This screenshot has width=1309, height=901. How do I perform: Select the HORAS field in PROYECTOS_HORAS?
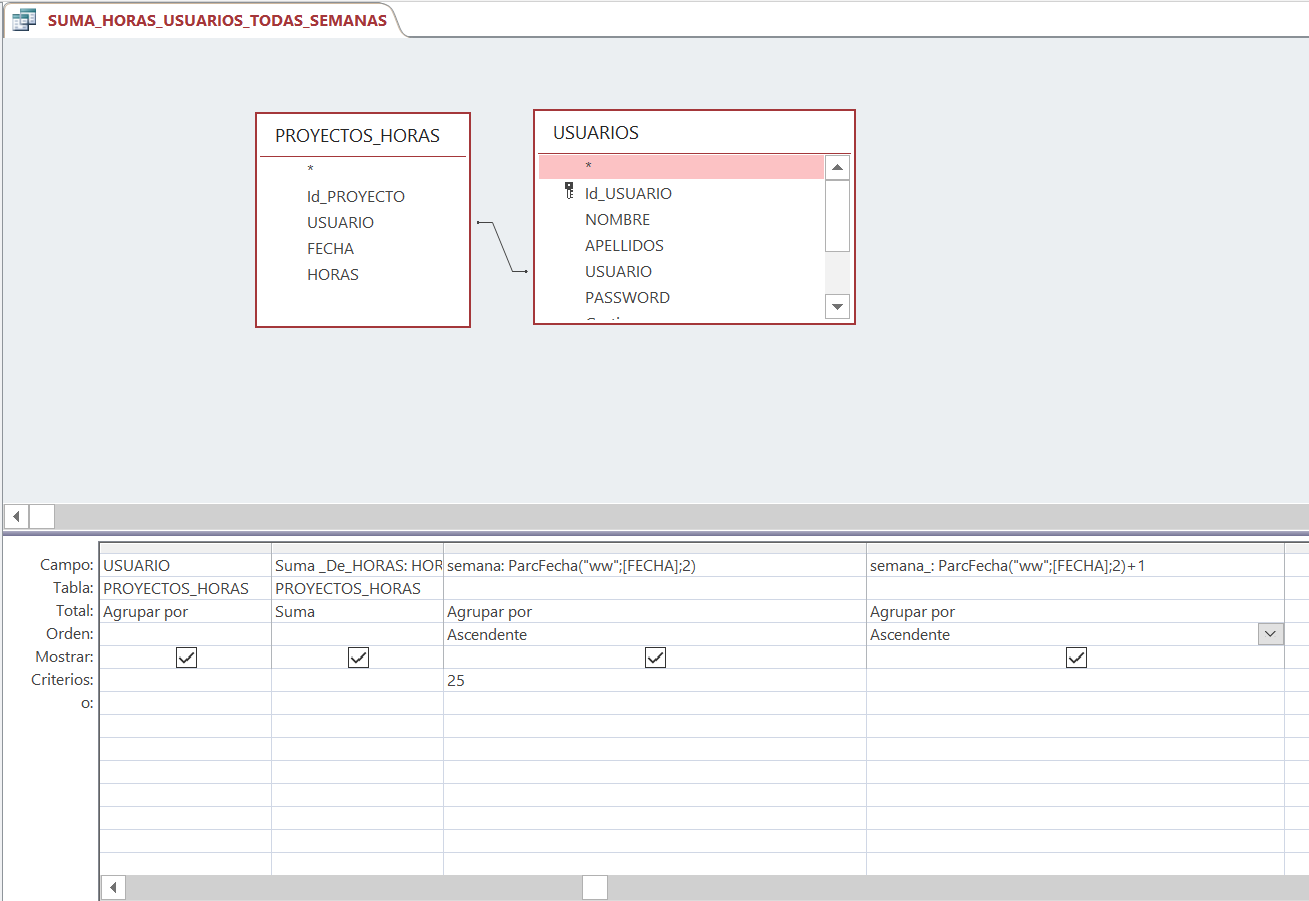[x=332, y=274]
